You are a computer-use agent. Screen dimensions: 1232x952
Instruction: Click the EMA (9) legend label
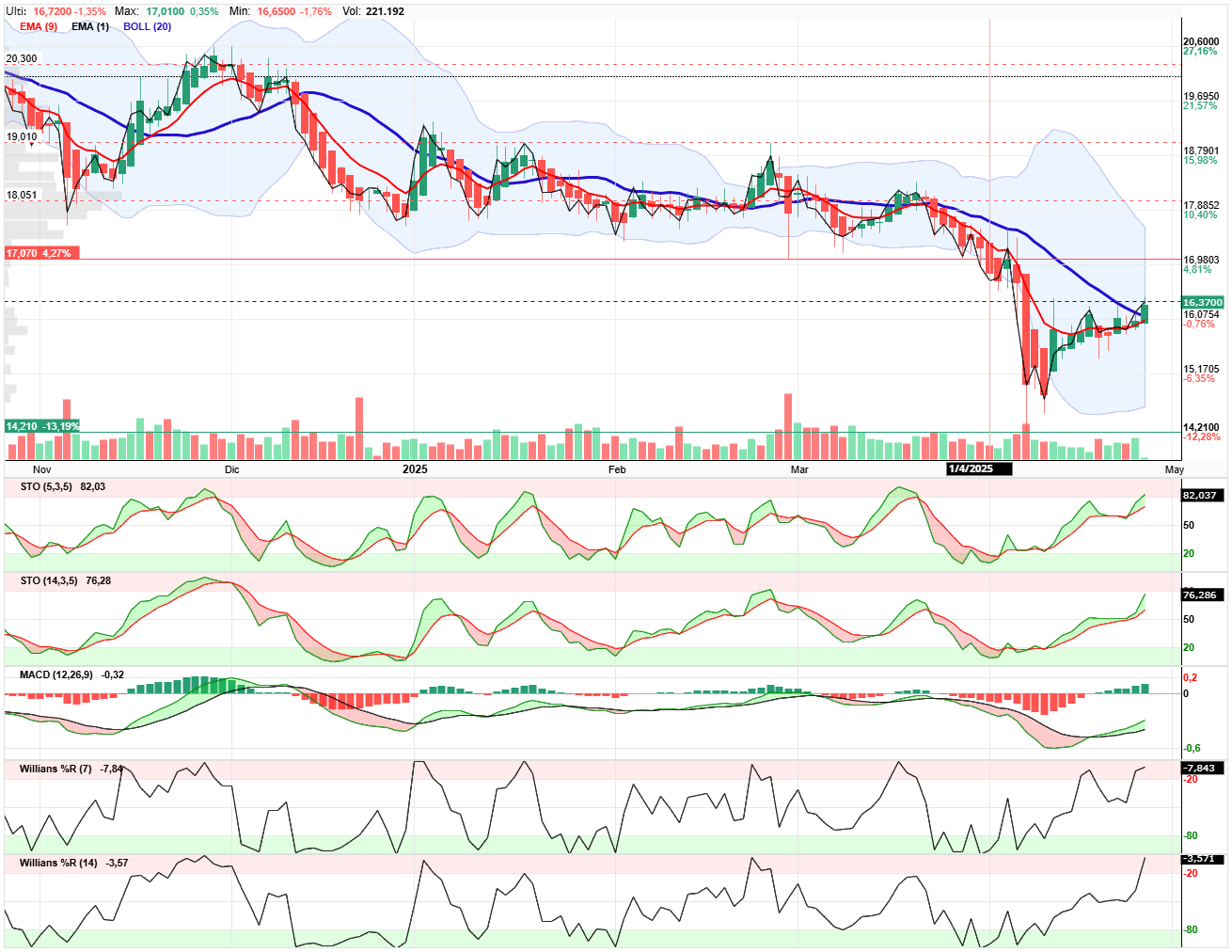[39, 26]
